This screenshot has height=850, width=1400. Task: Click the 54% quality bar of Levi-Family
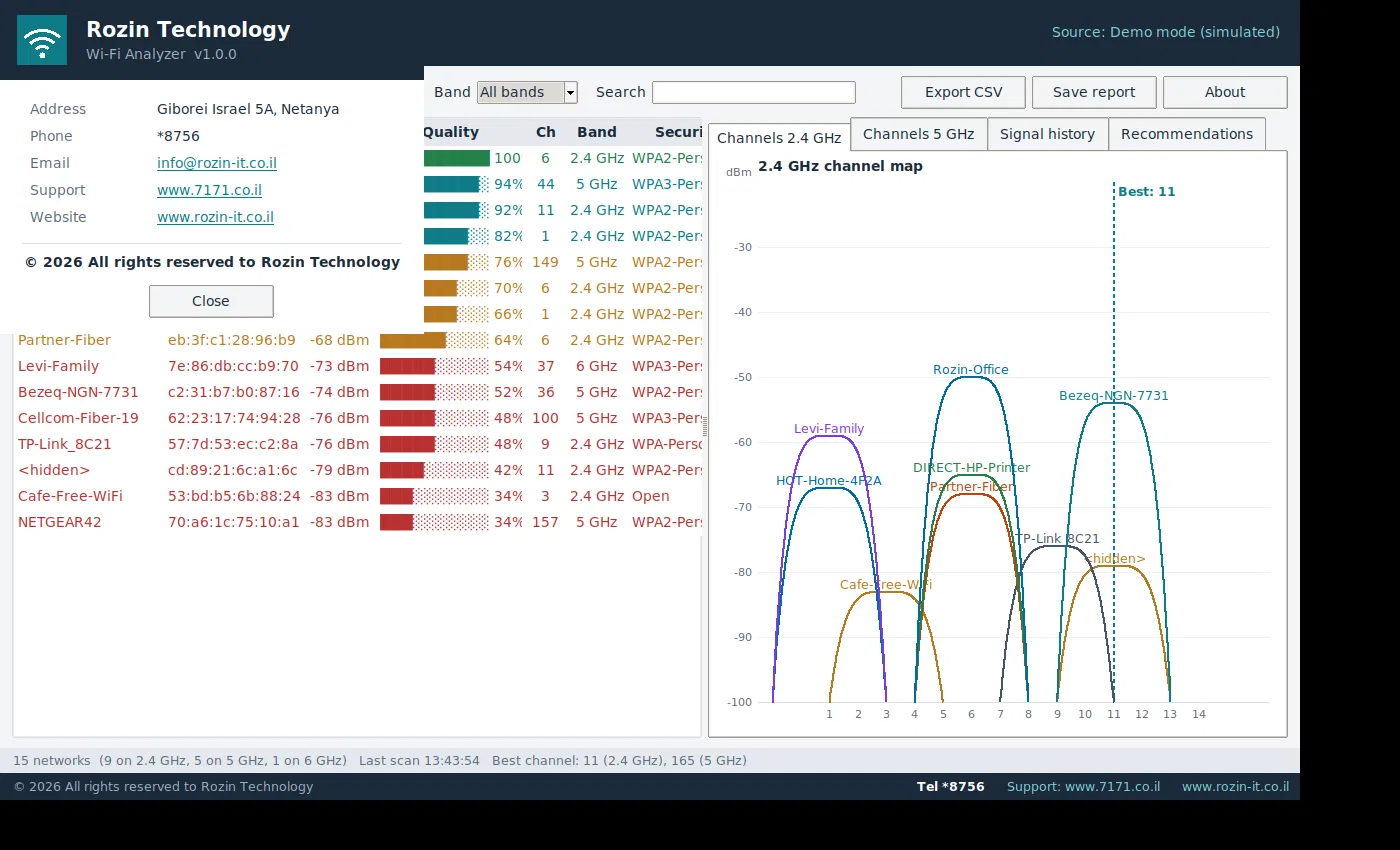(x=434, y=366)
